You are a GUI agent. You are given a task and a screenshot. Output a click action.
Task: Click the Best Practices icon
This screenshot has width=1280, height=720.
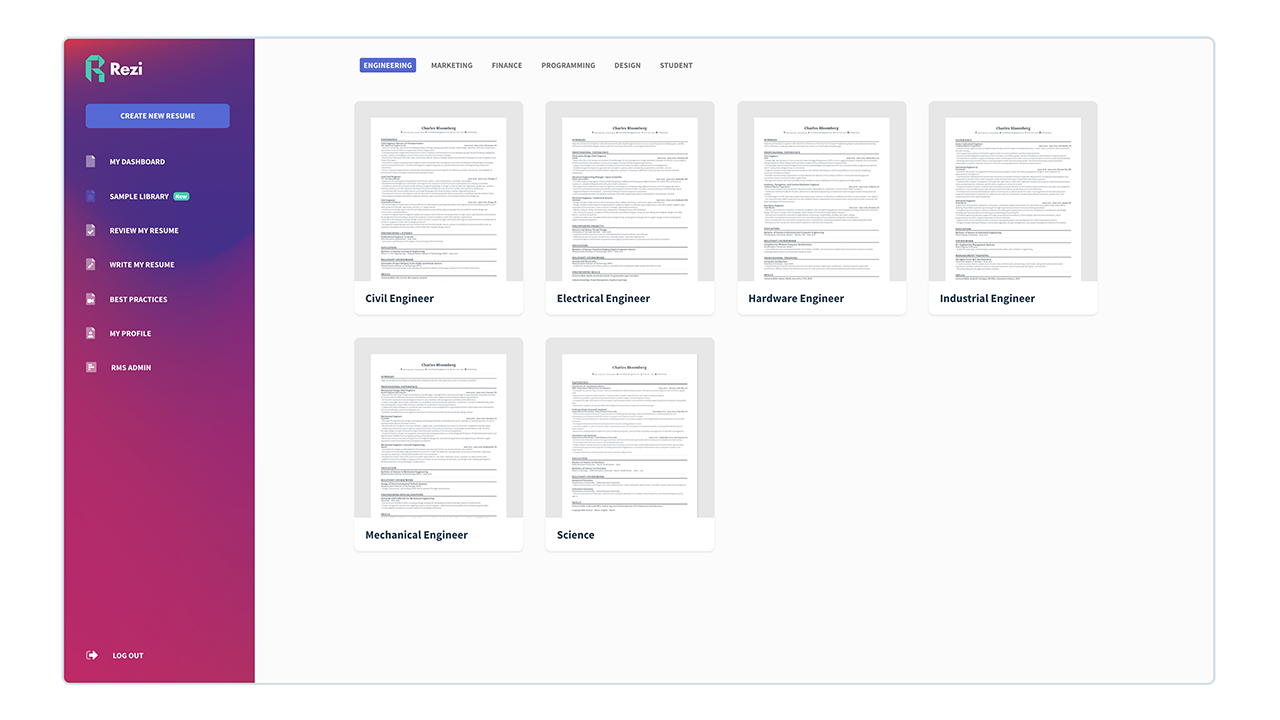click(90, 300)
